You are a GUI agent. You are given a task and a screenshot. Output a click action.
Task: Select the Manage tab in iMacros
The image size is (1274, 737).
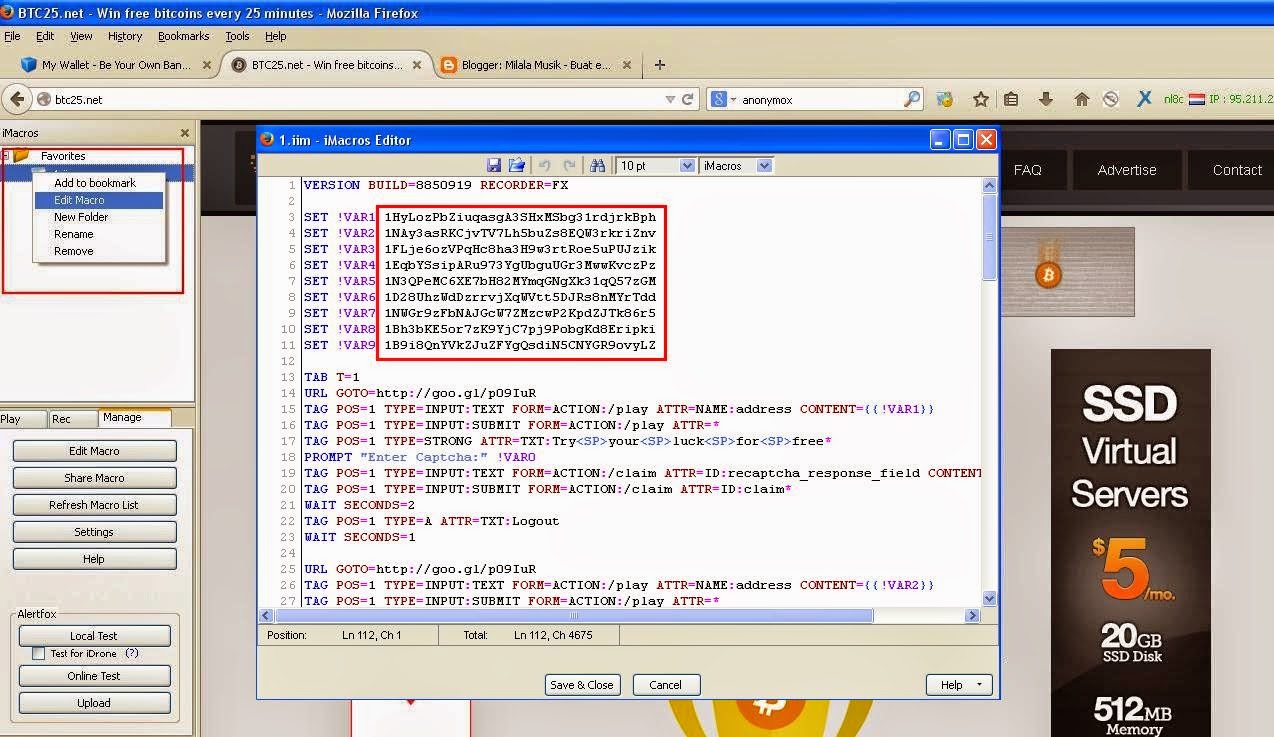[134, 418]
